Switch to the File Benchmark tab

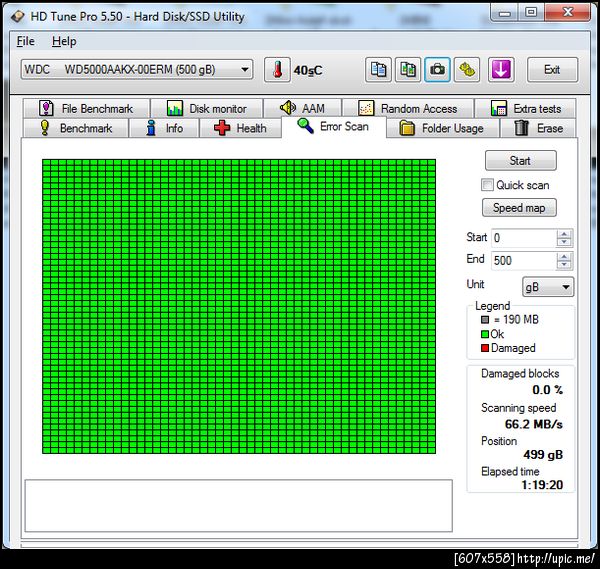[86, 108]
